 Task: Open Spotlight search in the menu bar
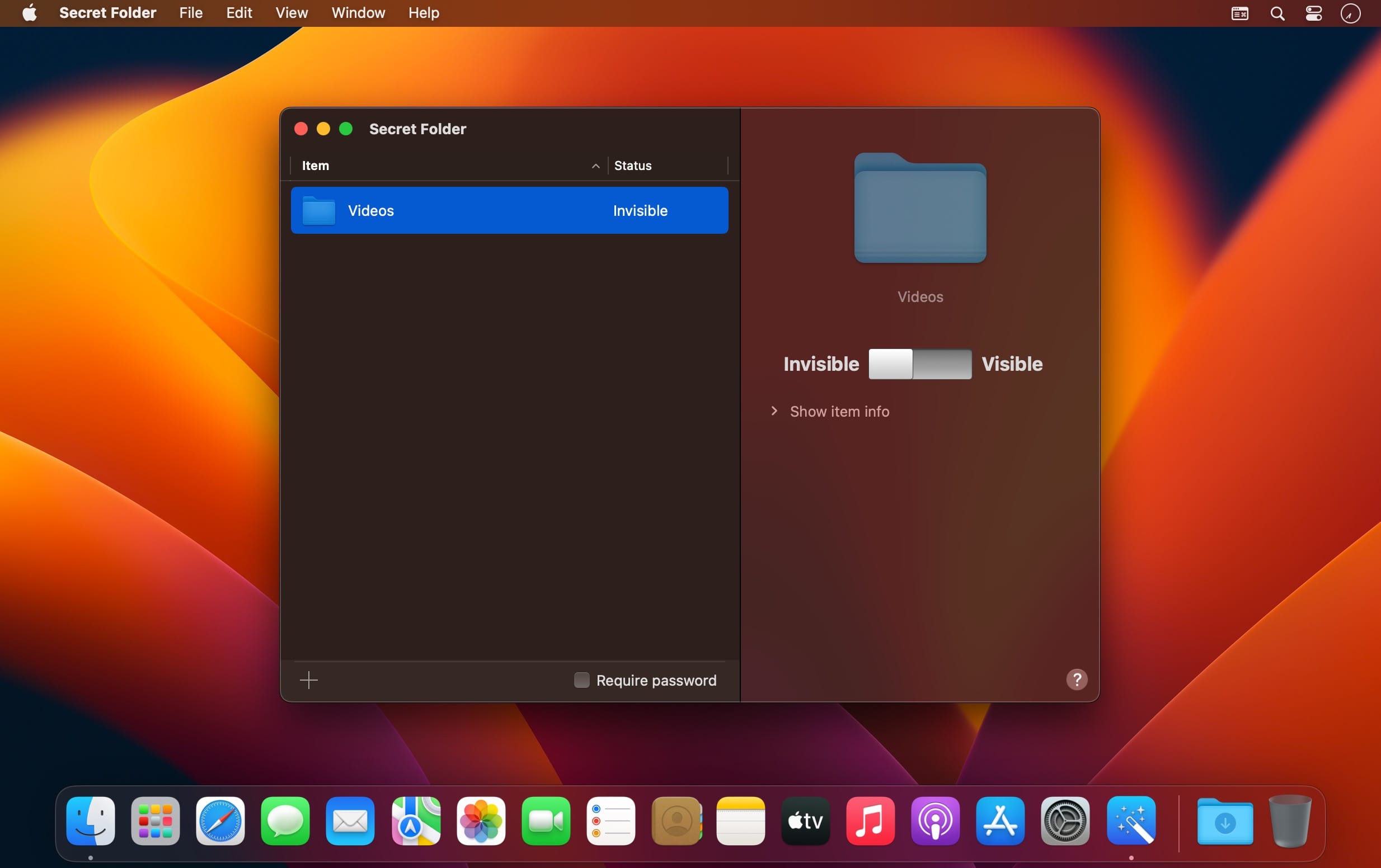(1276, 13)
